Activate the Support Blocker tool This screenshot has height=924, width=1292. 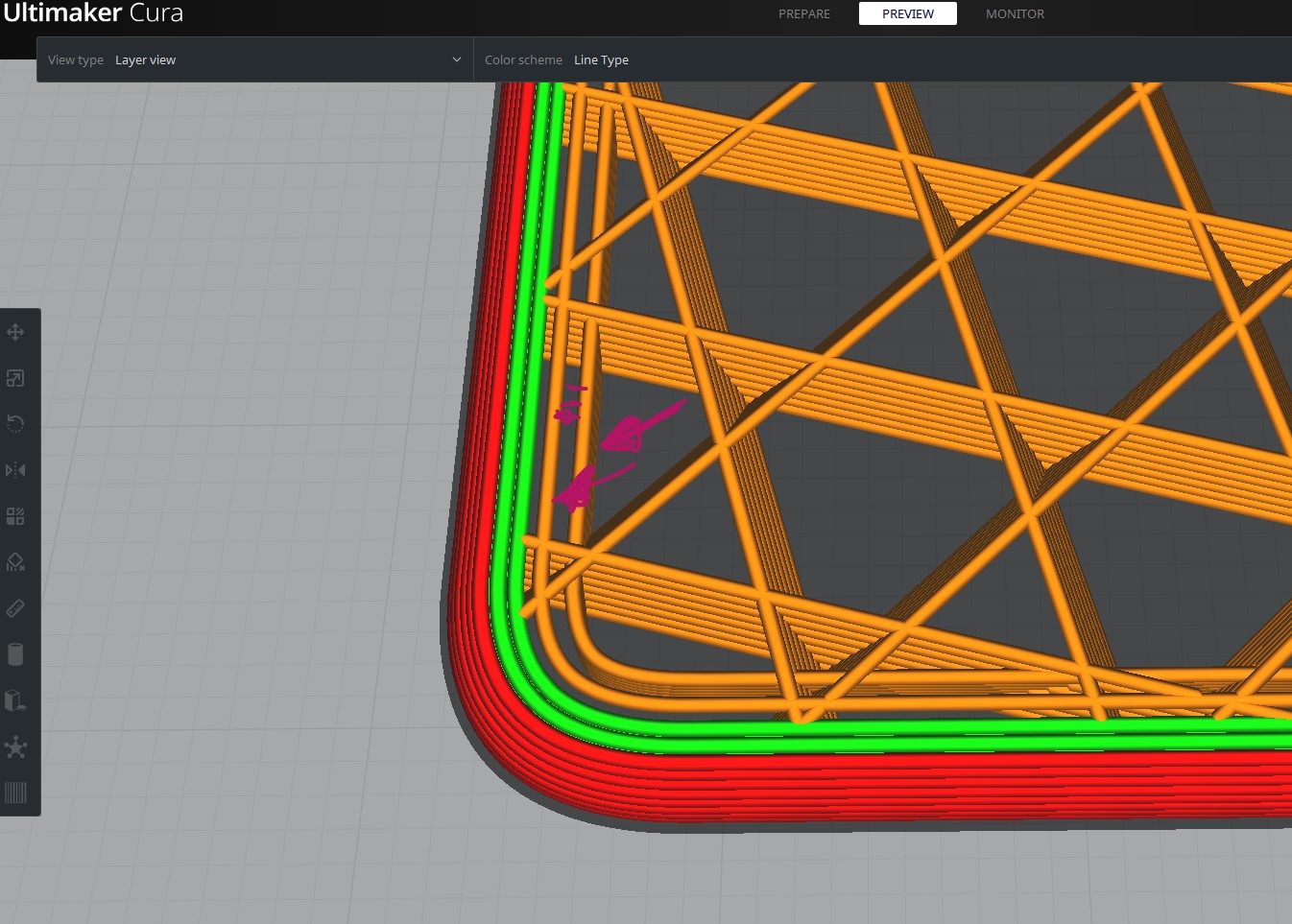click(15, 561)
